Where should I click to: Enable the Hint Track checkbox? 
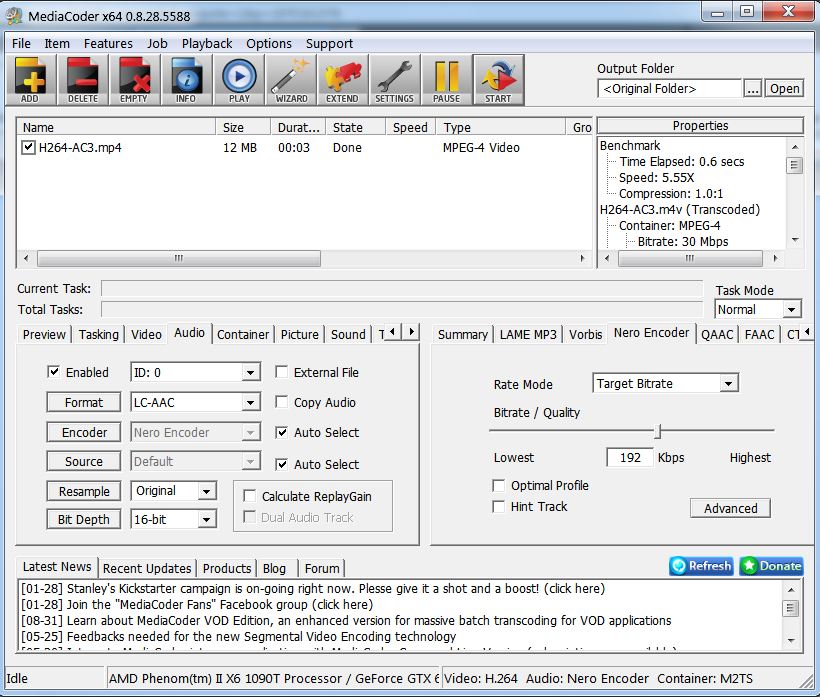tap(499, 506)
